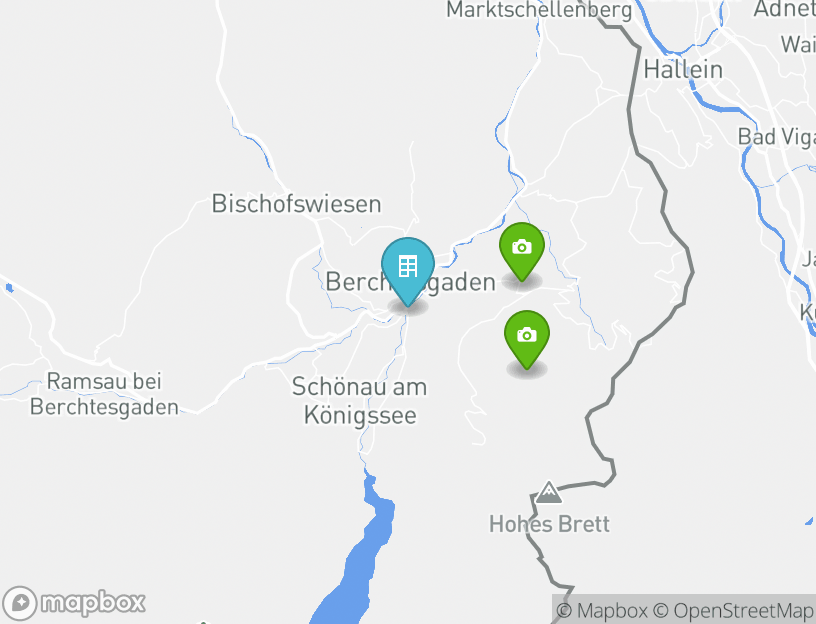Screen dimensions: 816x624
Task: Click the Bischofswiesen town label
Action: 296,203
